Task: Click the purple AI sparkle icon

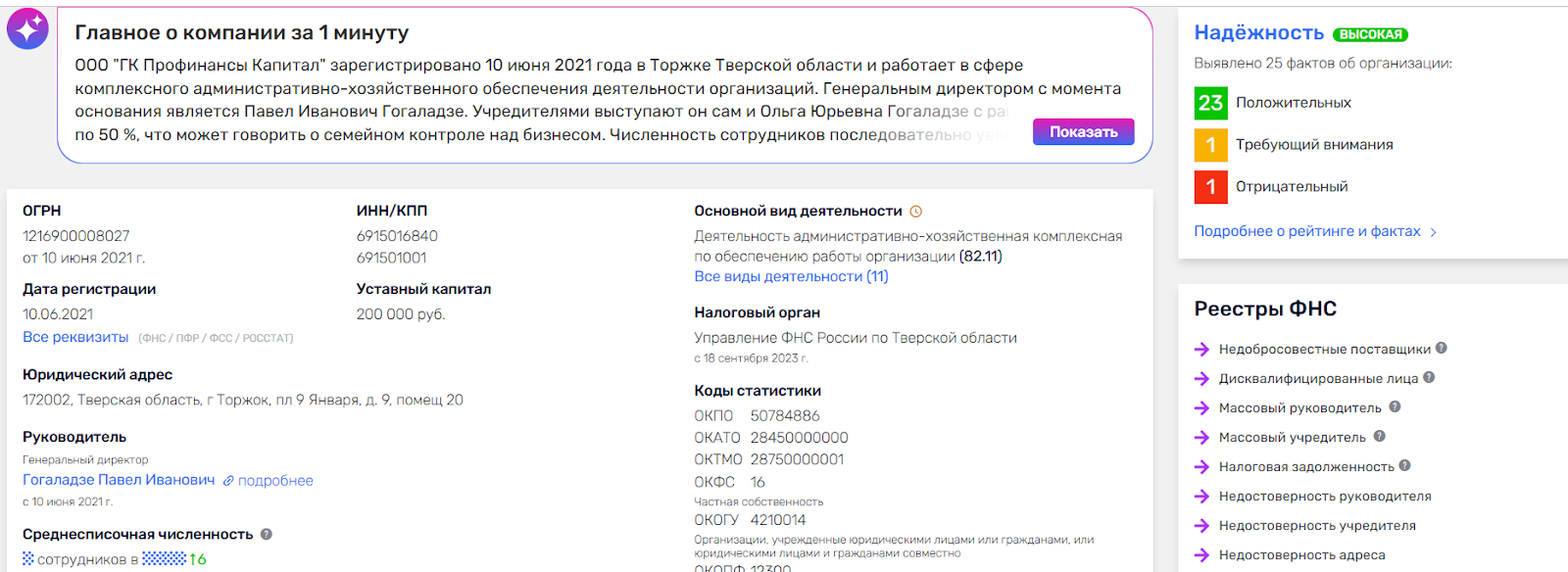Action: [27, 29]
